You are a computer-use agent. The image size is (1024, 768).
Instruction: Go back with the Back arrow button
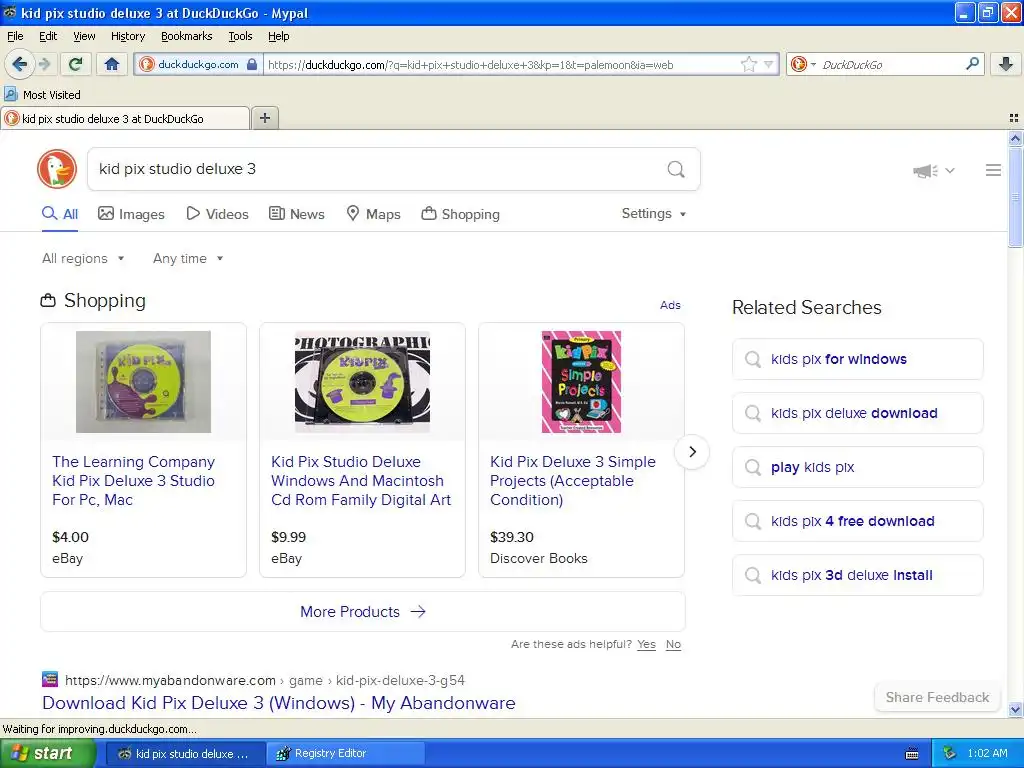[x=20, y=64]
